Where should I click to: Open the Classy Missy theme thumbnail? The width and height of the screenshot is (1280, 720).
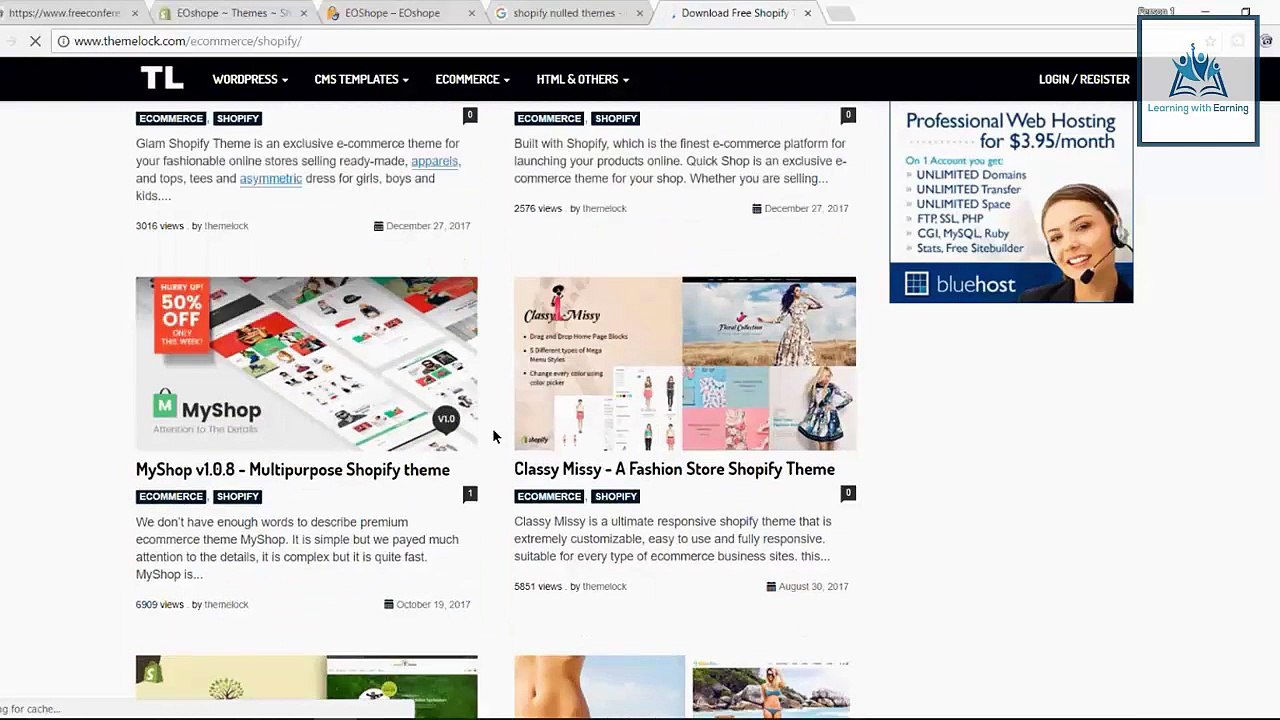[x=685, y=364]
